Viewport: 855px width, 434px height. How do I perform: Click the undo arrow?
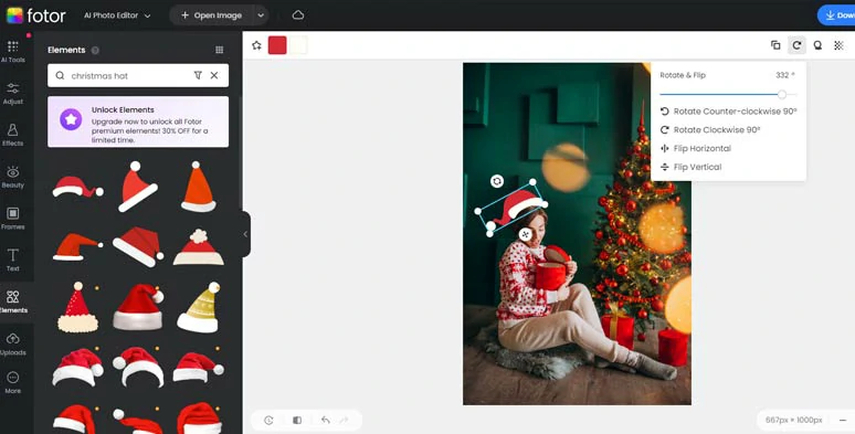click(326, 420)
